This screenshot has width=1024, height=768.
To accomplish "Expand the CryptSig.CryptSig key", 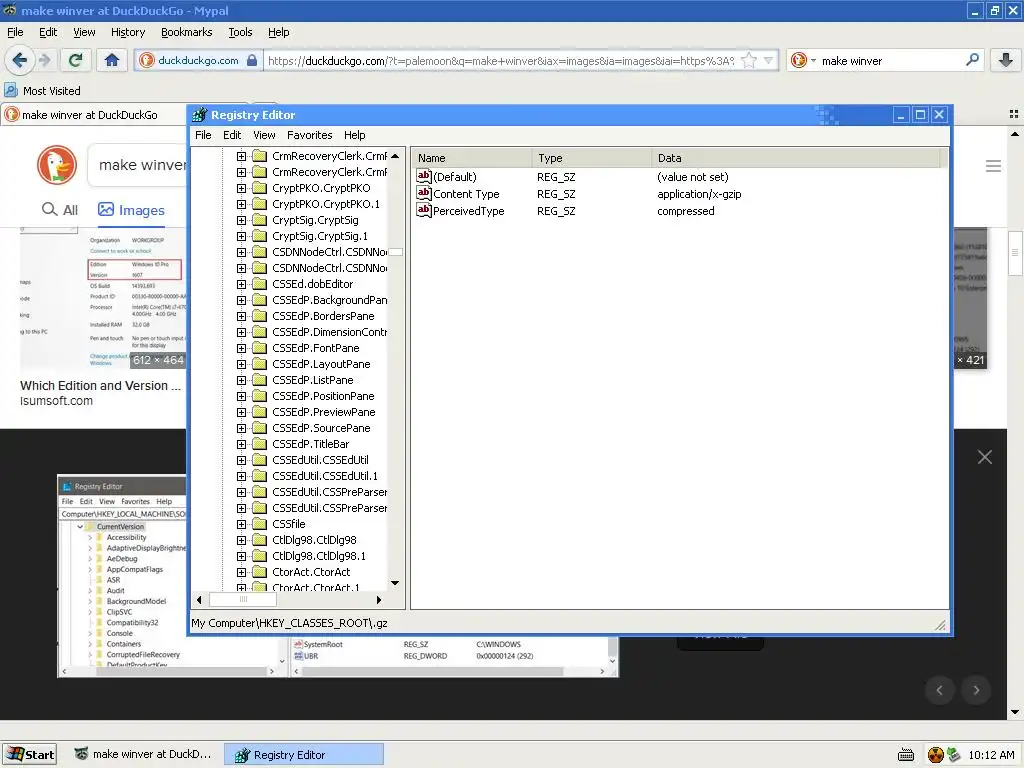I will (x=241, y=220).
